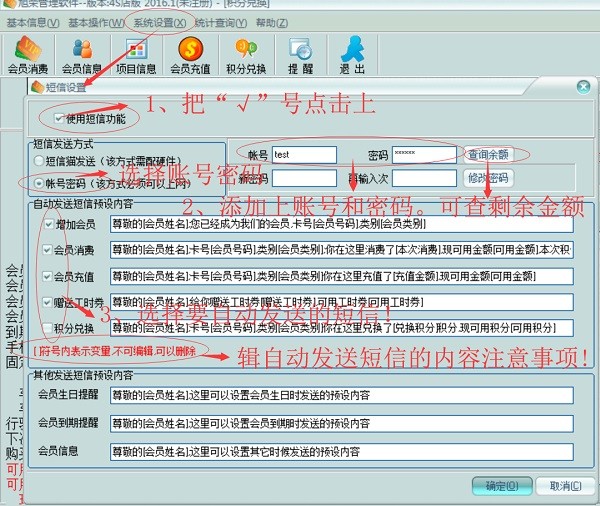The height and width of the screenshot is (506, 600).
Task: Toggle the 会员充值 auto-send checkbox
Action: pyautogui.click(x=47, y=276)
